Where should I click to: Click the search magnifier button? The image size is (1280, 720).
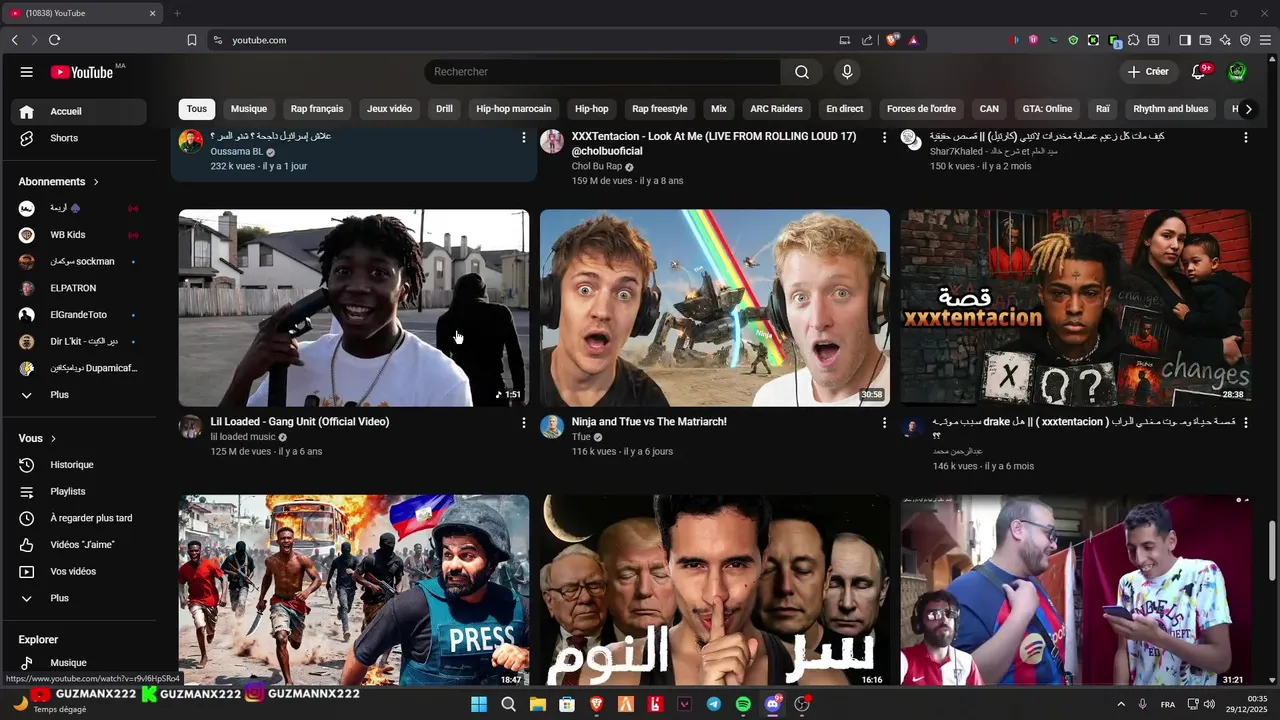802,72
